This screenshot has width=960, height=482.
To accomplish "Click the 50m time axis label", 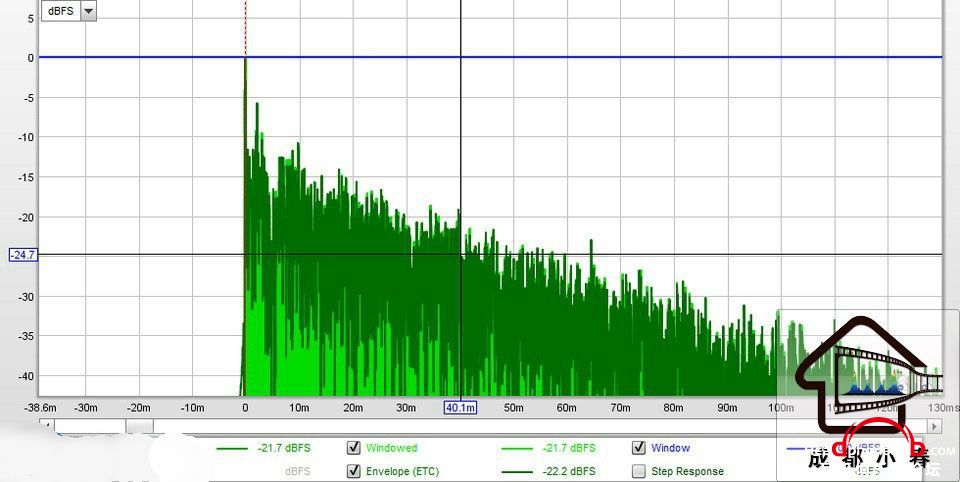I will point(513,407).
